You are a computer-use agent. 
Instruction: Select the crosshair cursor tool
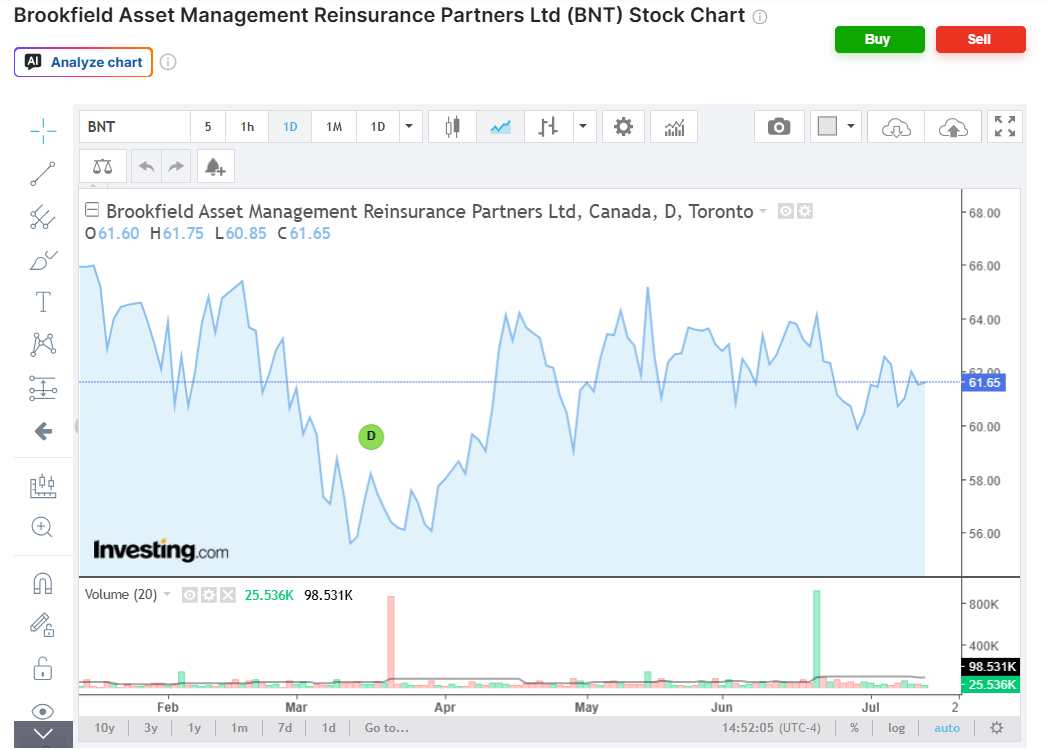[x=43, y=131]
